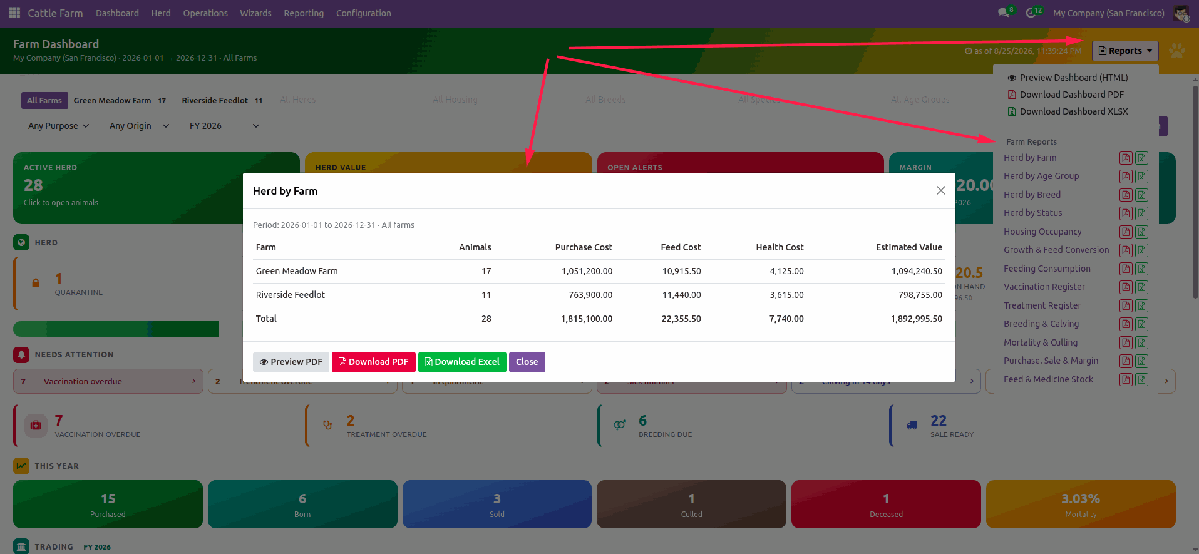Download Herd by Breed PDF
Screen dimensions: 1199x554
click(1126, 194)
